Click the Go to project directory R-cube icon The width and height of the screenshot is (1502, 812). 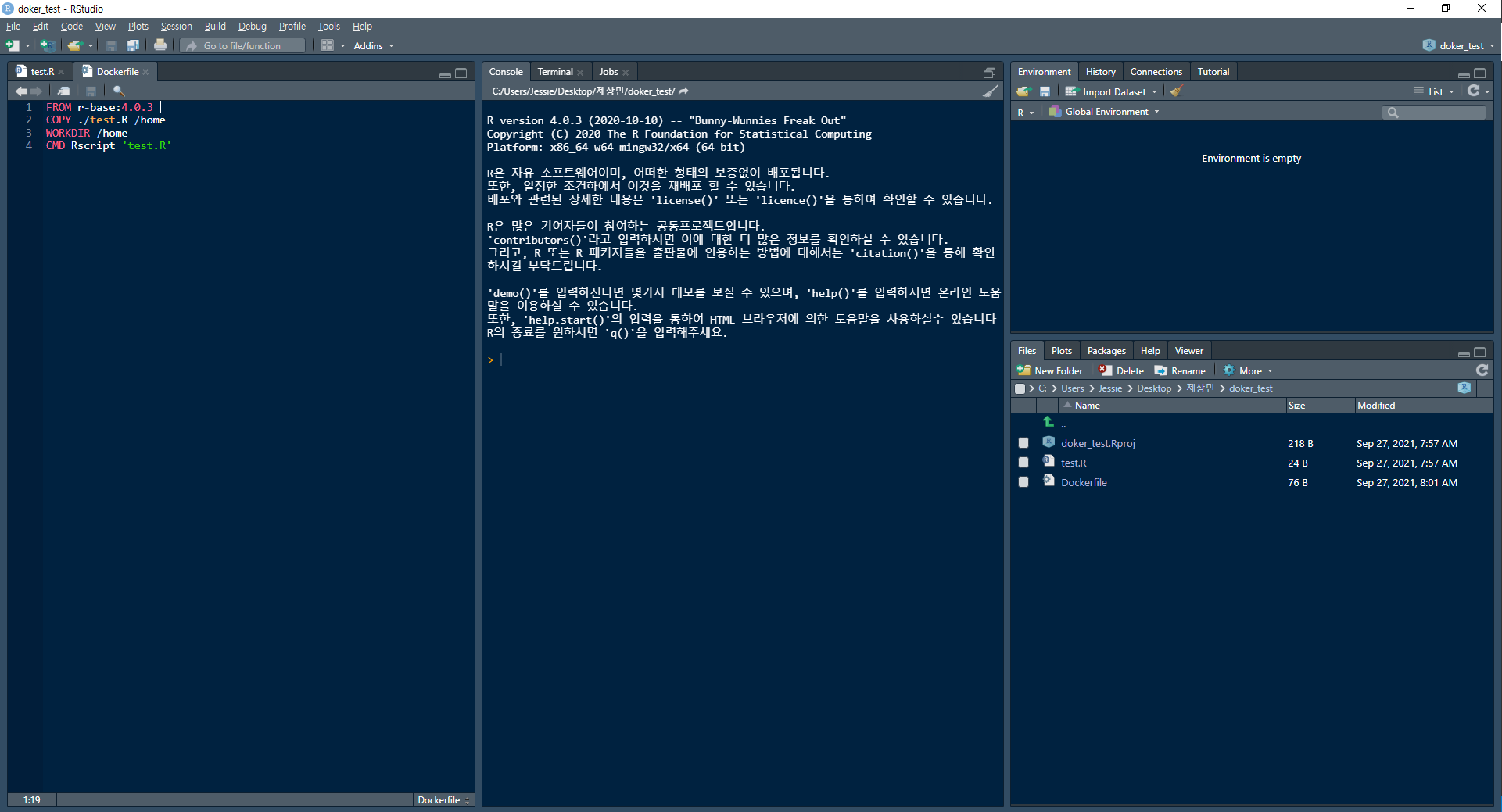click(1464, 388)
